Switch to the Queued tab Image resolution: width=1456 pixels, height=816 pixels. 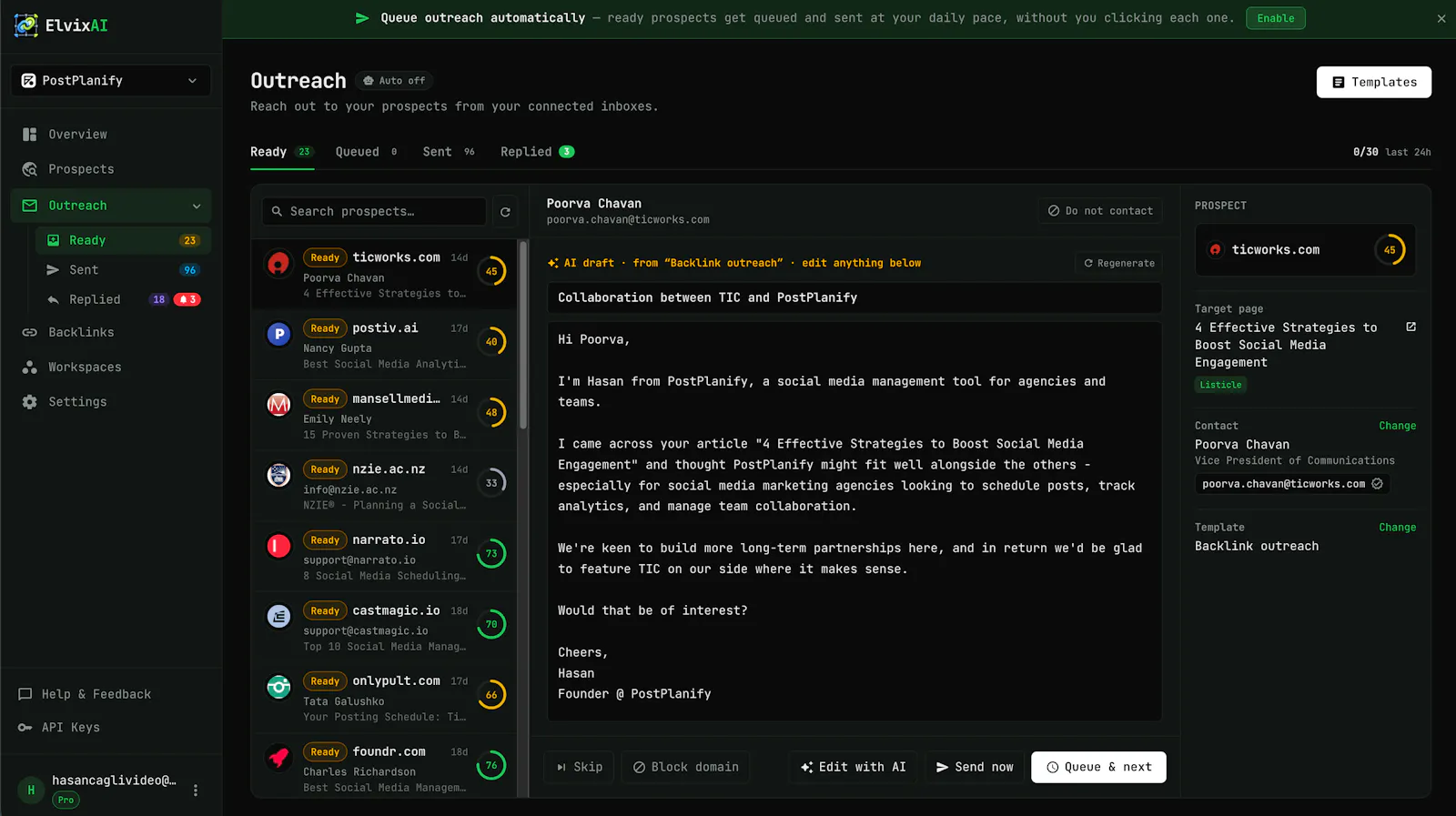point(366,152)
